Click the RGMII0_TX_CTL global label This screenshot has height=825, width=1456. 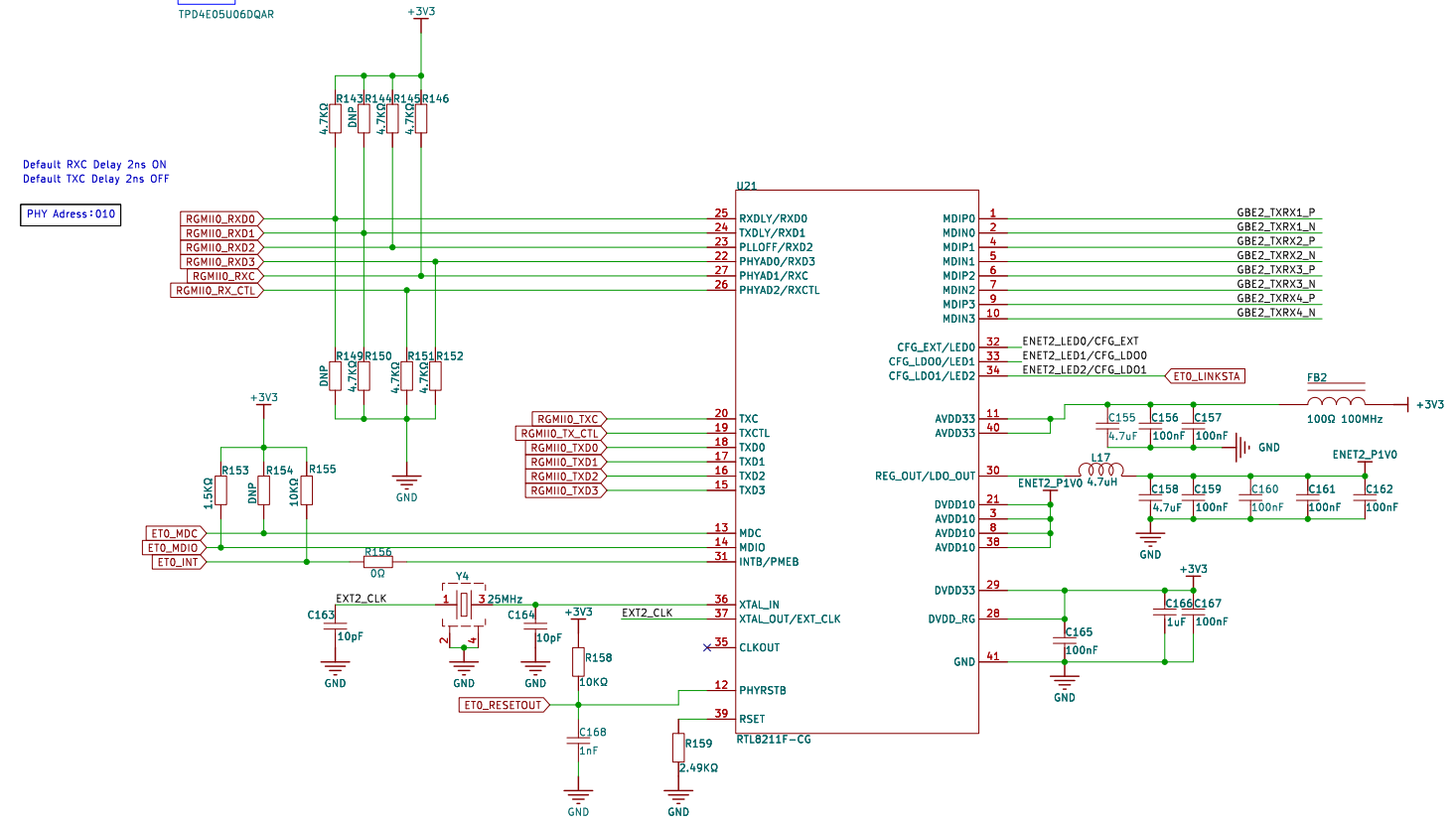(x=561, y=434)
